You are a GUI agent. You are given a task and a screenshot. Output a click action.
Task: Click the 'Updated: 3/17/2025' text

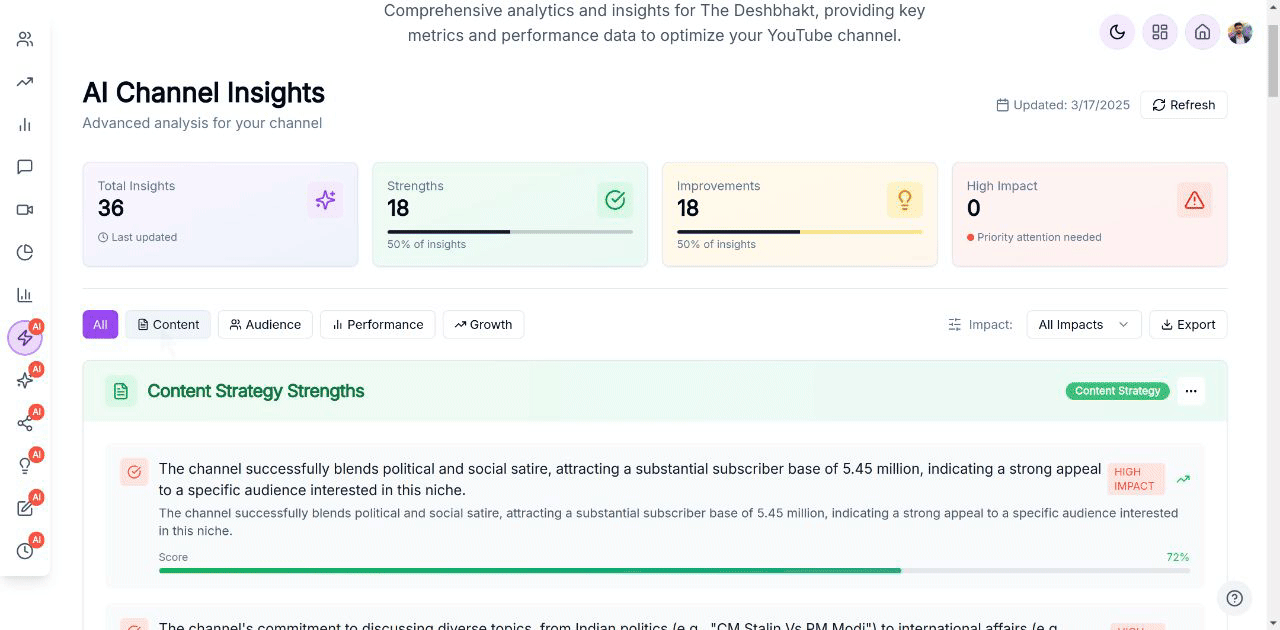click(1071, 105)
